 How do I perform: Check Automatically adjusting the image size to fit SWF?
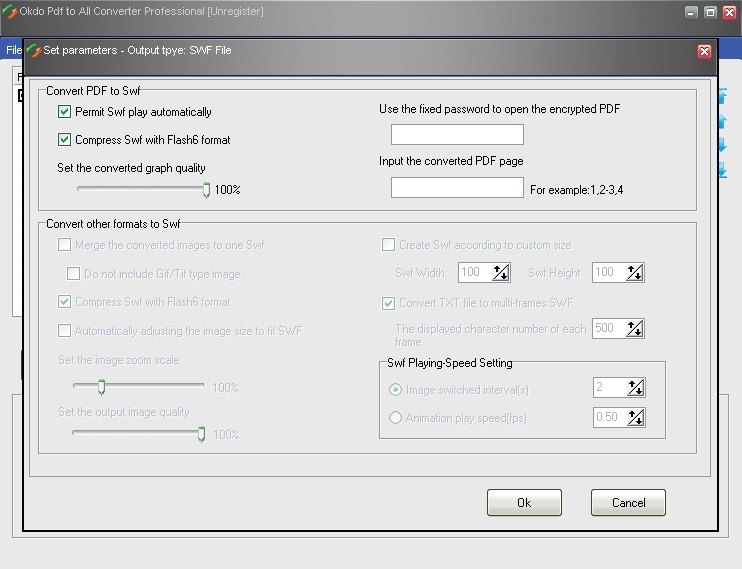64,330
